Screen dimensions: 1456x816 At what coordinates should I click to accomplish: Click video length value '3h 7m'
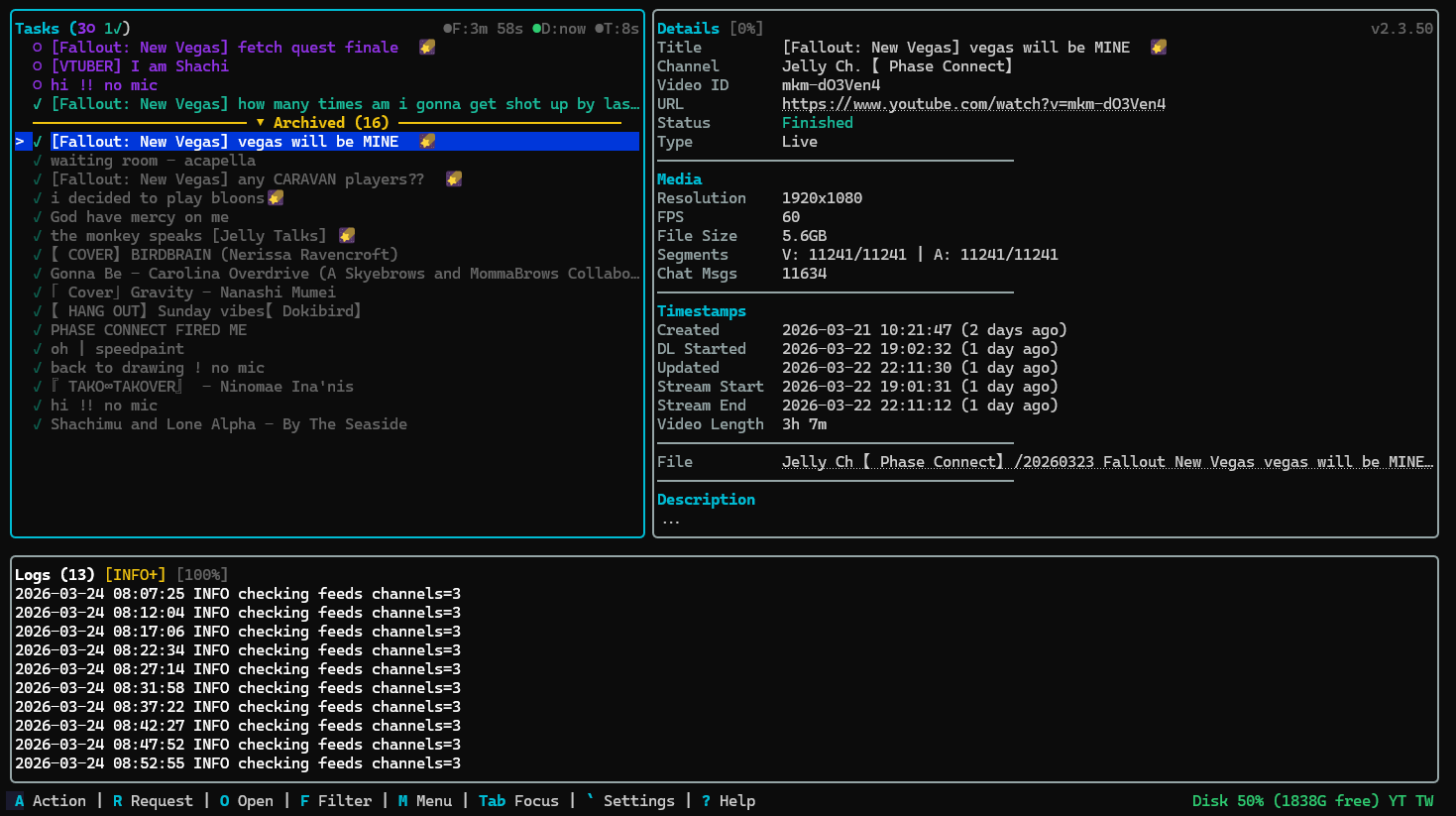[x=804, y=424]
